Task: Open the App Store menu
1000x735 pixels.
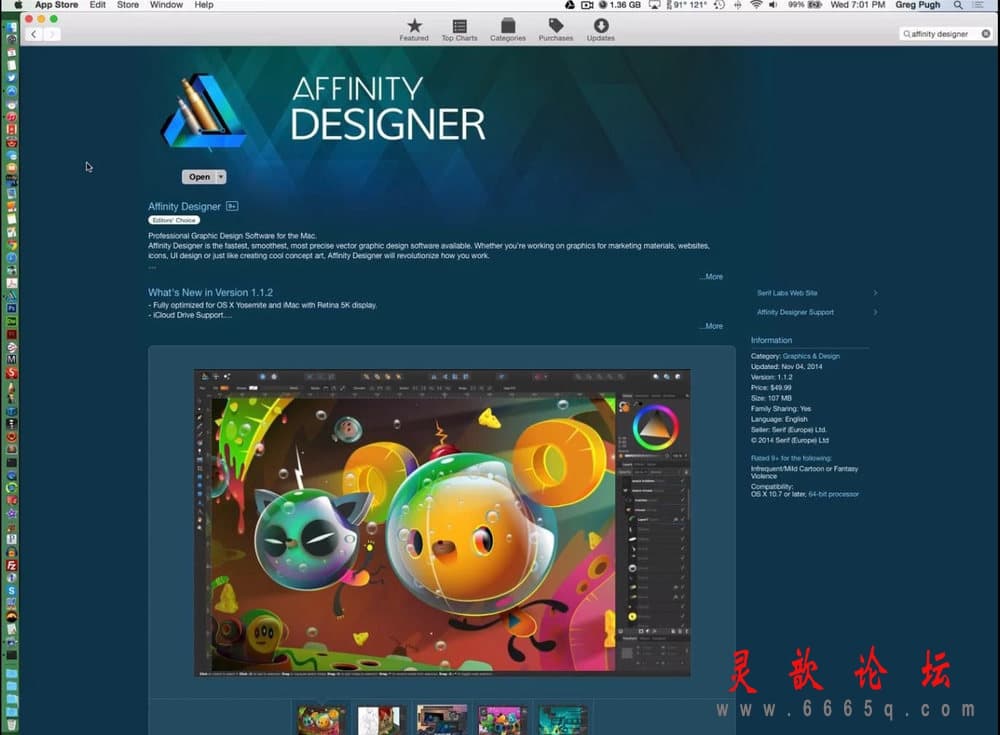Action: 56,4
